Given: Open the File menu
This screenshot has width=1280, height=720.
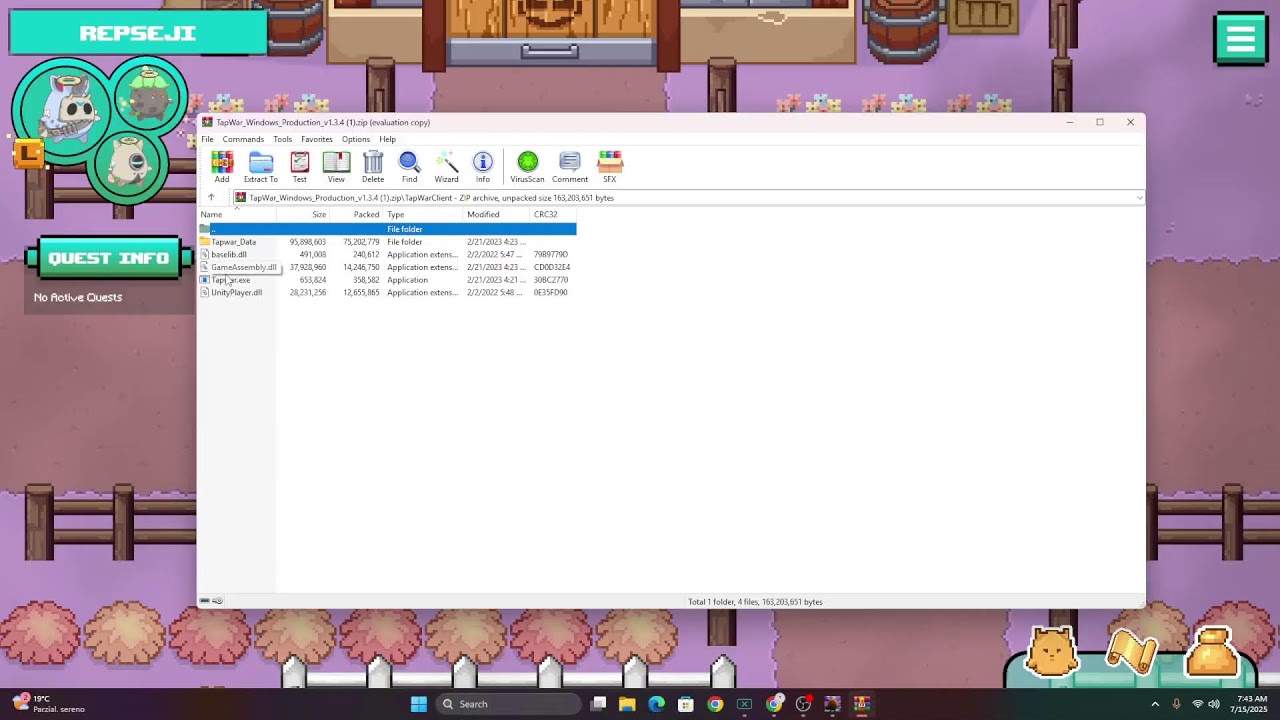Looking at the screenshot, I should click(207, 139).
